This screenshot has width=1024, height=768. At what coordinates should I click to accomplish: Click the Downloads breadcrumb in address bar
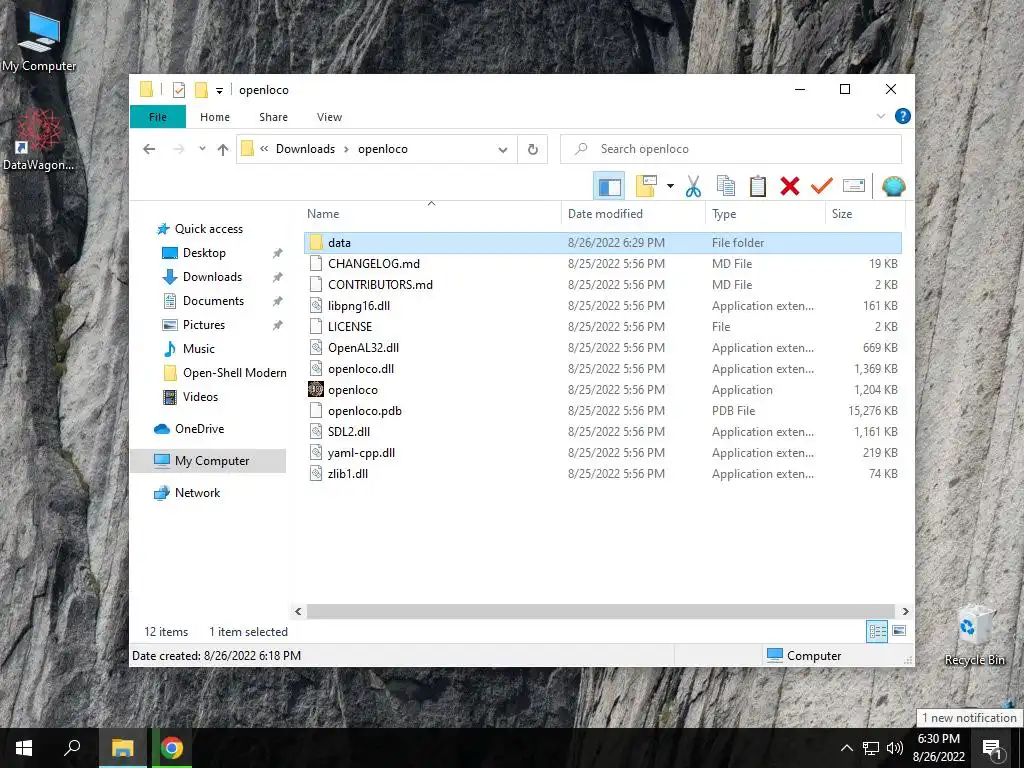pos(305,149)
